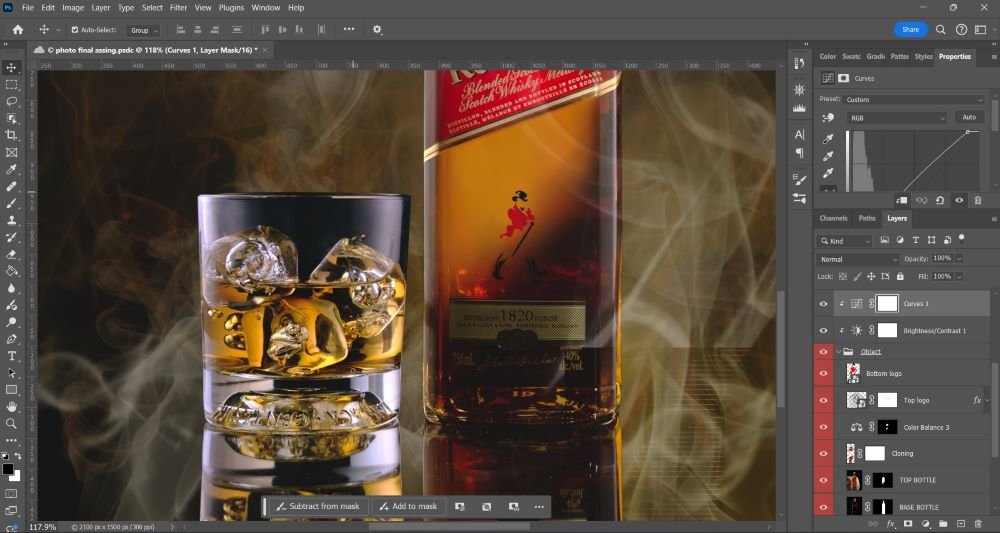Switch to the Channels tab
1000x533 pixels.
833,218
